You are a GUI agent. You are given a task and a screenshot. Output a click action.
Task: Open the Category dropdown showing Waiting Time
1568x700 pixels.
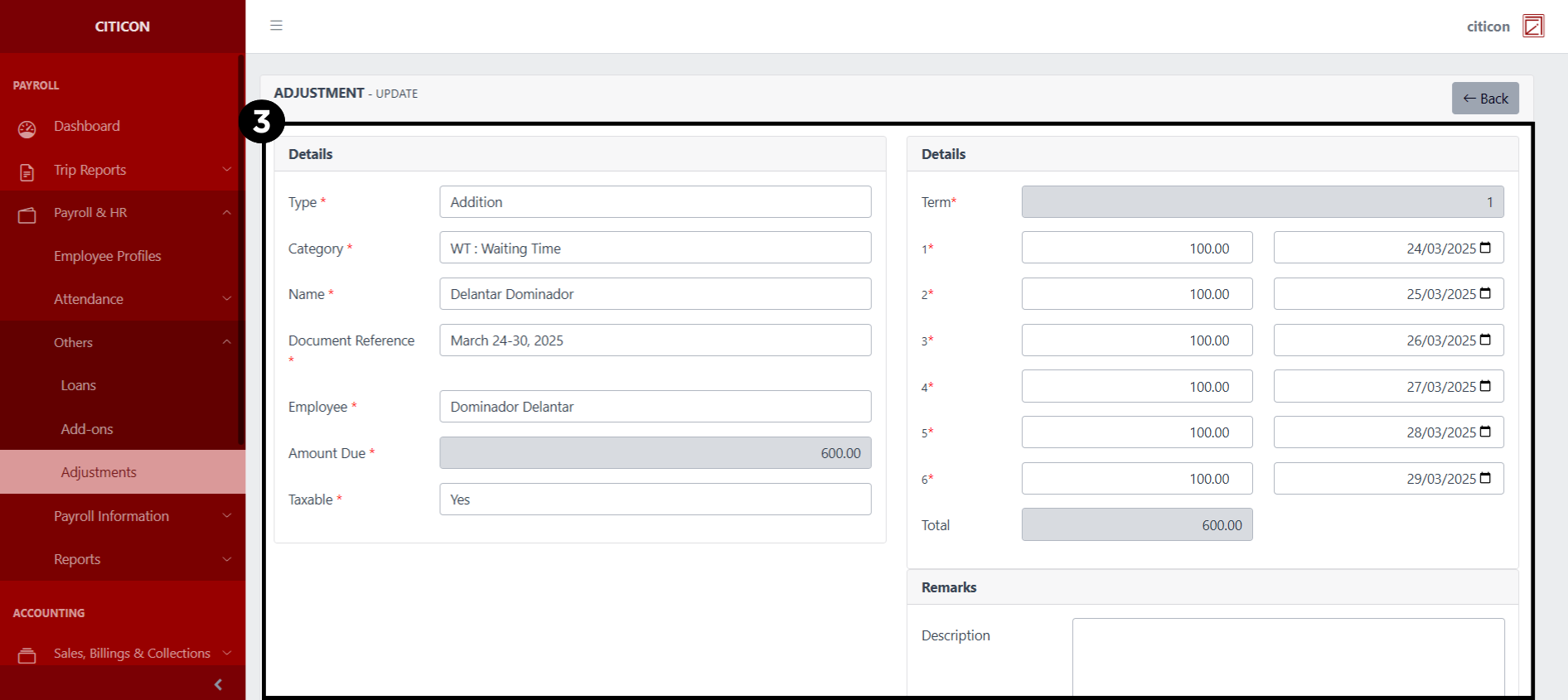[655, 249]
